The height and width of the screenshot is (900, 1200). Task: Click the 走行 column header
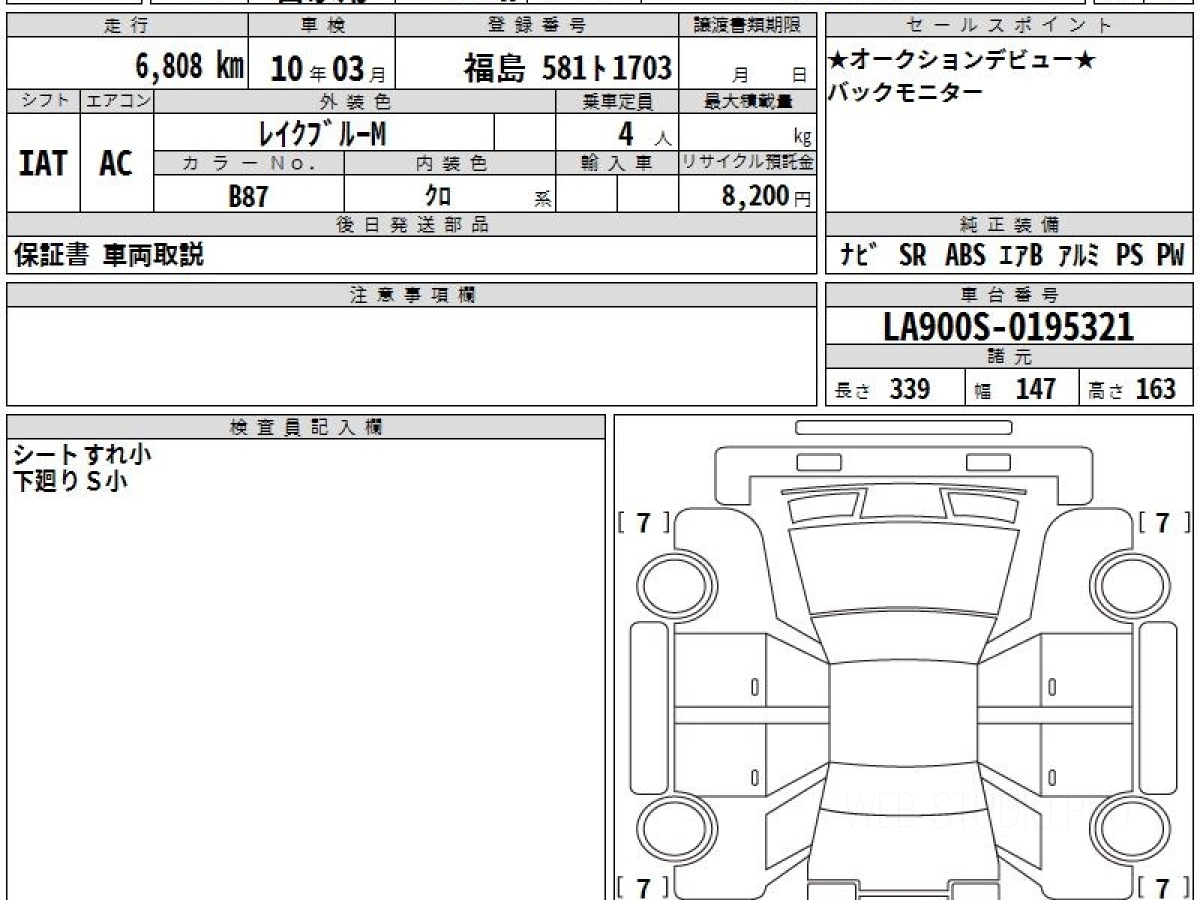pos(126,26)
